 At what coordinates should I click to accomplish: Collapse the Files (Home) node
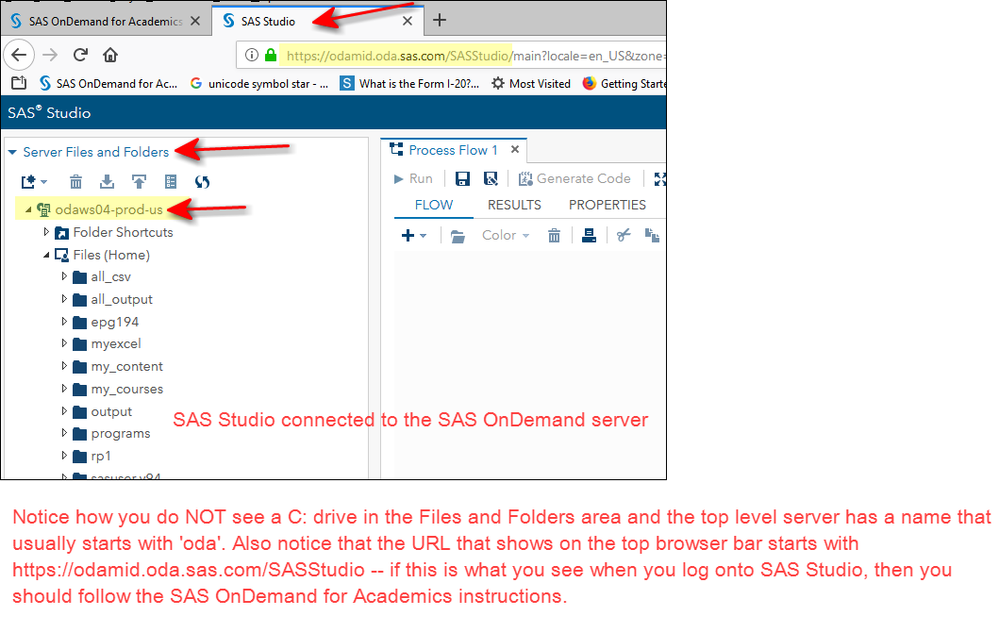click(46, 255)
